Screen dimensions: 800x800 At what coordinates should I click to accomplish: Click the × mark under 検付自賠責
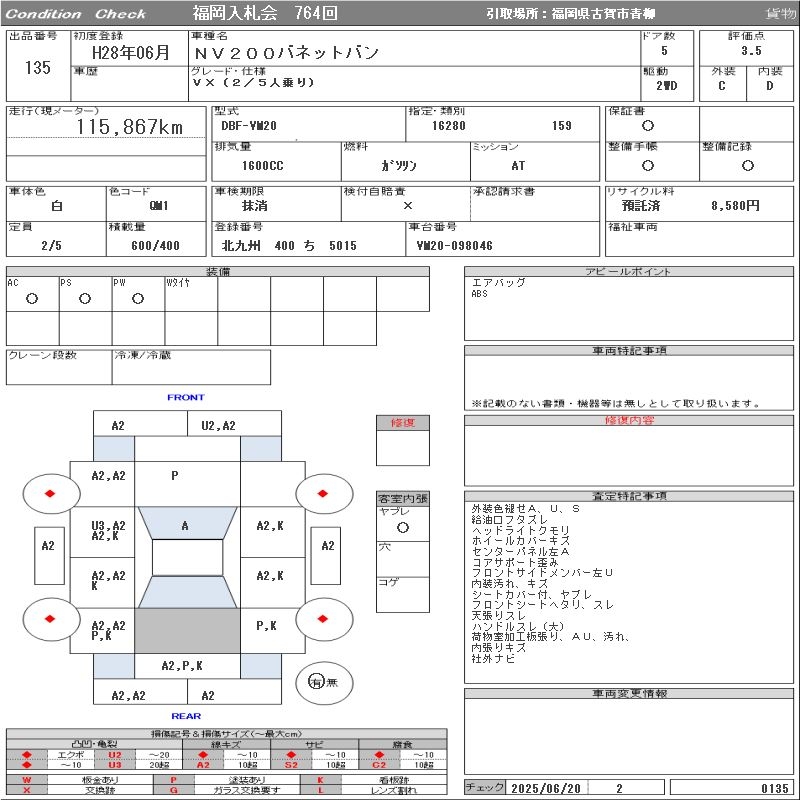tap(408, 206)
